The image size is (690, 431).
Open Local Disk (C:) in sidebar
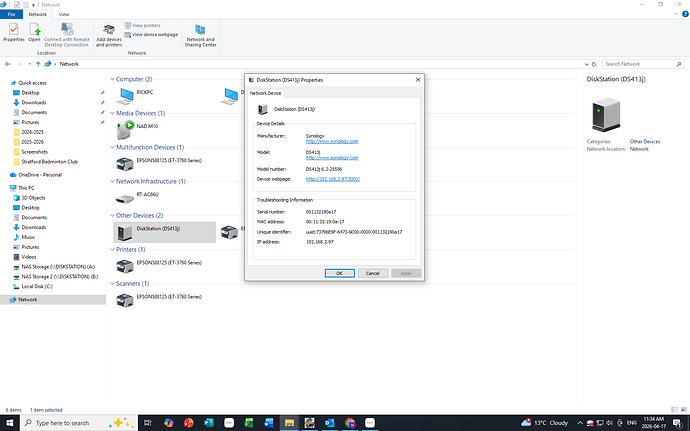37,287
